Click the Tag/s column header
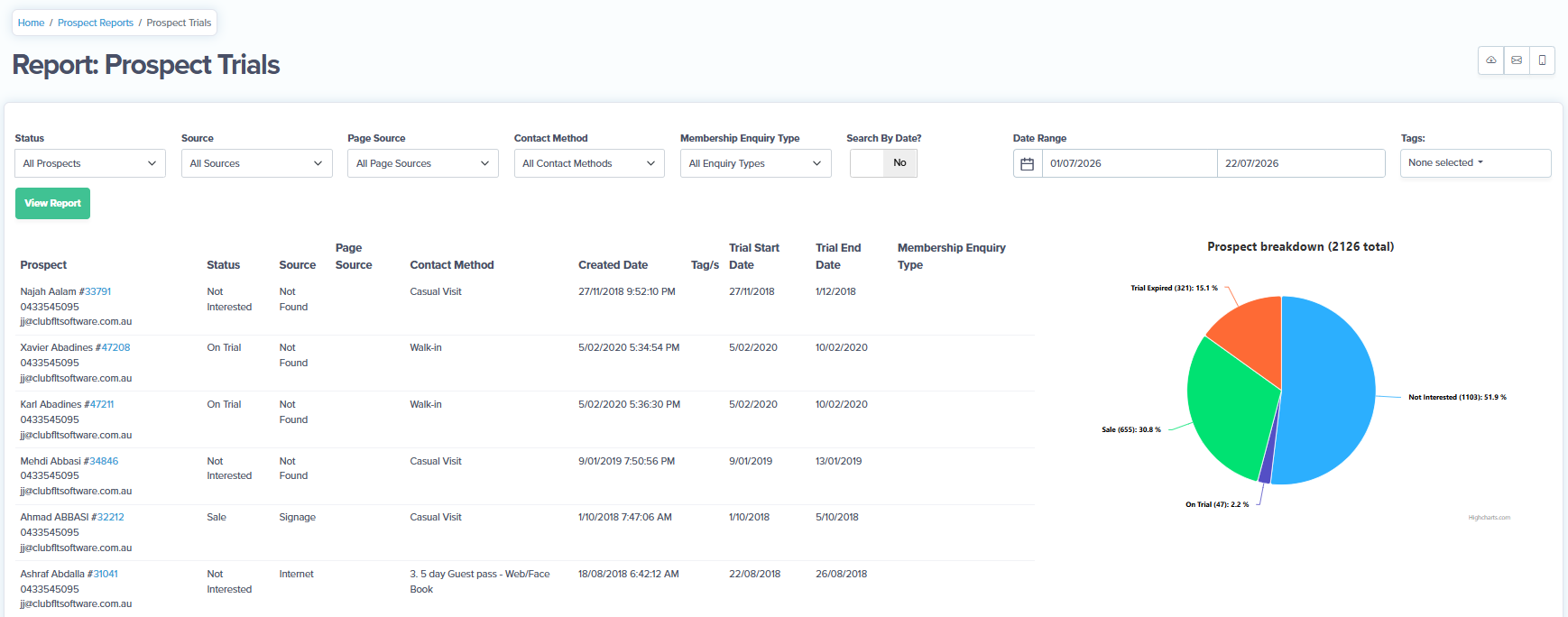 coord(705,265)
